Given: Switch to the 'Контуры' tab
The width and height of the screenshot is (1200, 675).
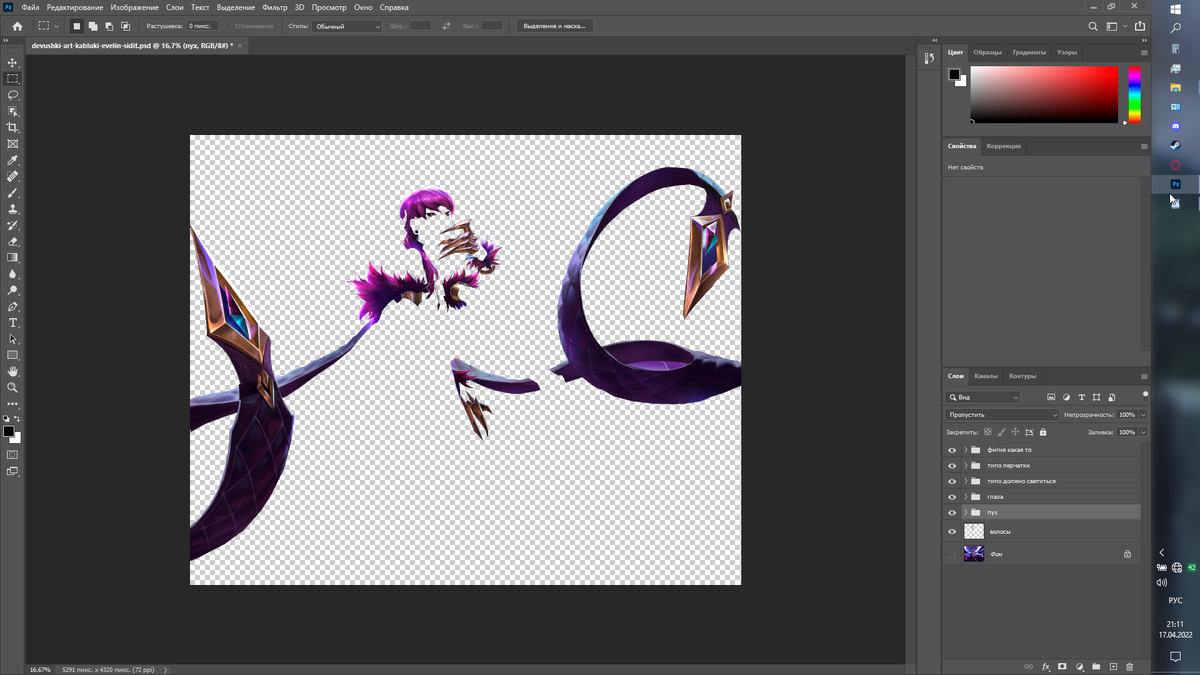Looking at the screenshot, I should (x=1022, y=376).
